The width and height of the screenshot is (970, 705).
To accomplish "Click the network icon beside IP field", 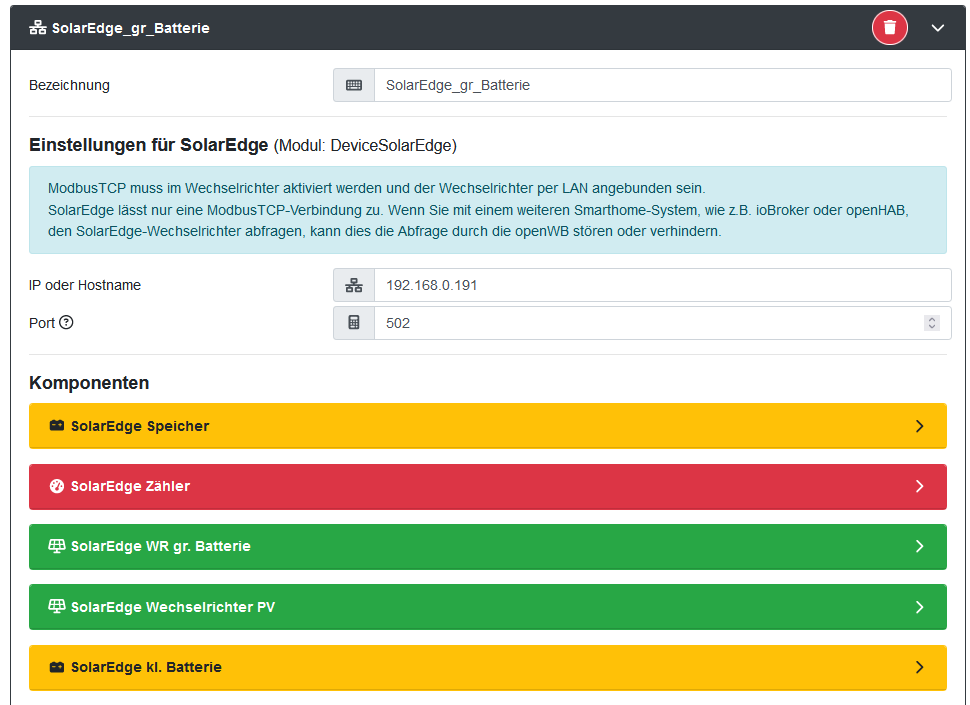I will (x=354, y=285).
